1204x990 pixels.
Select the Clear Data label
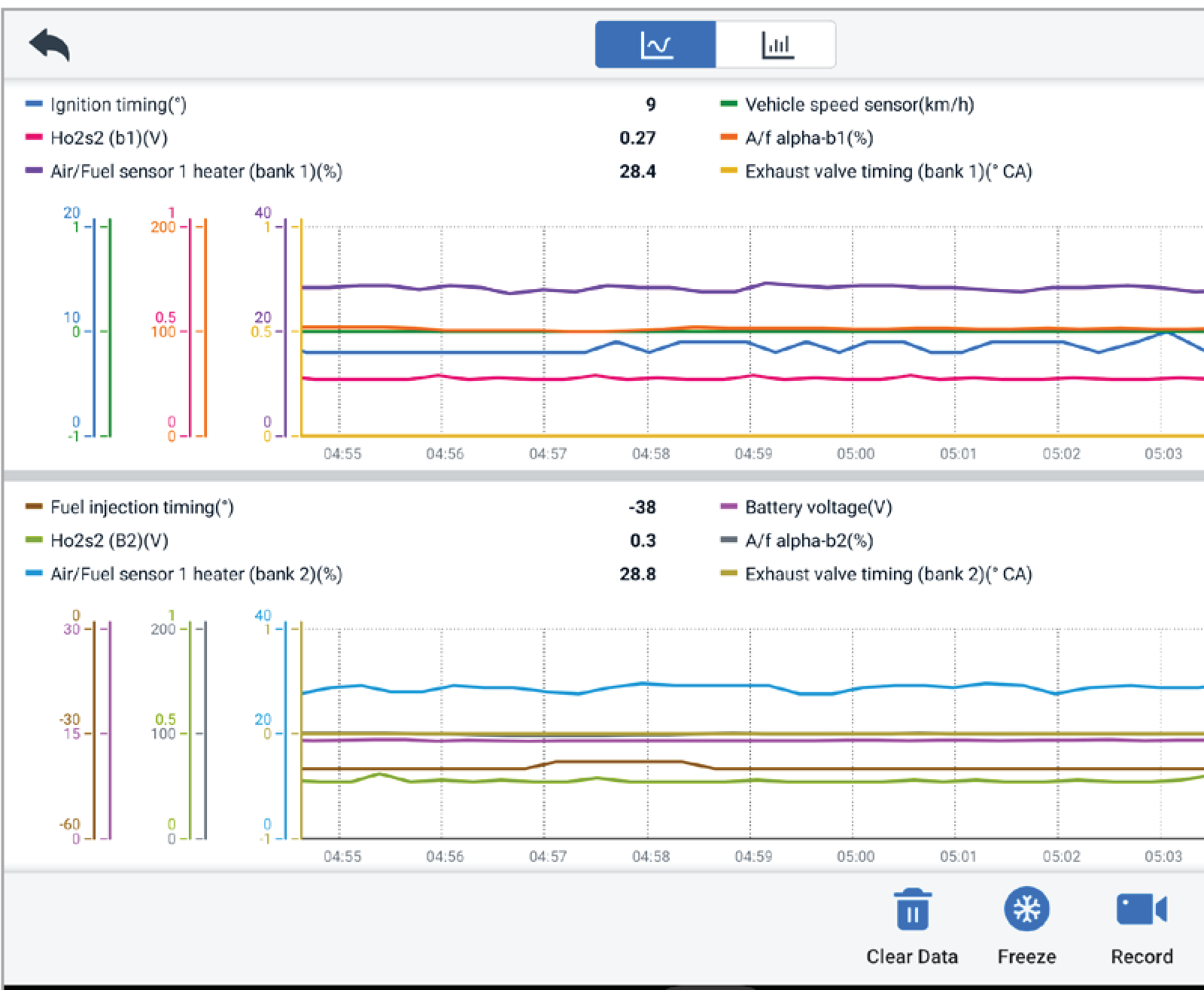(x=912, y=956)
